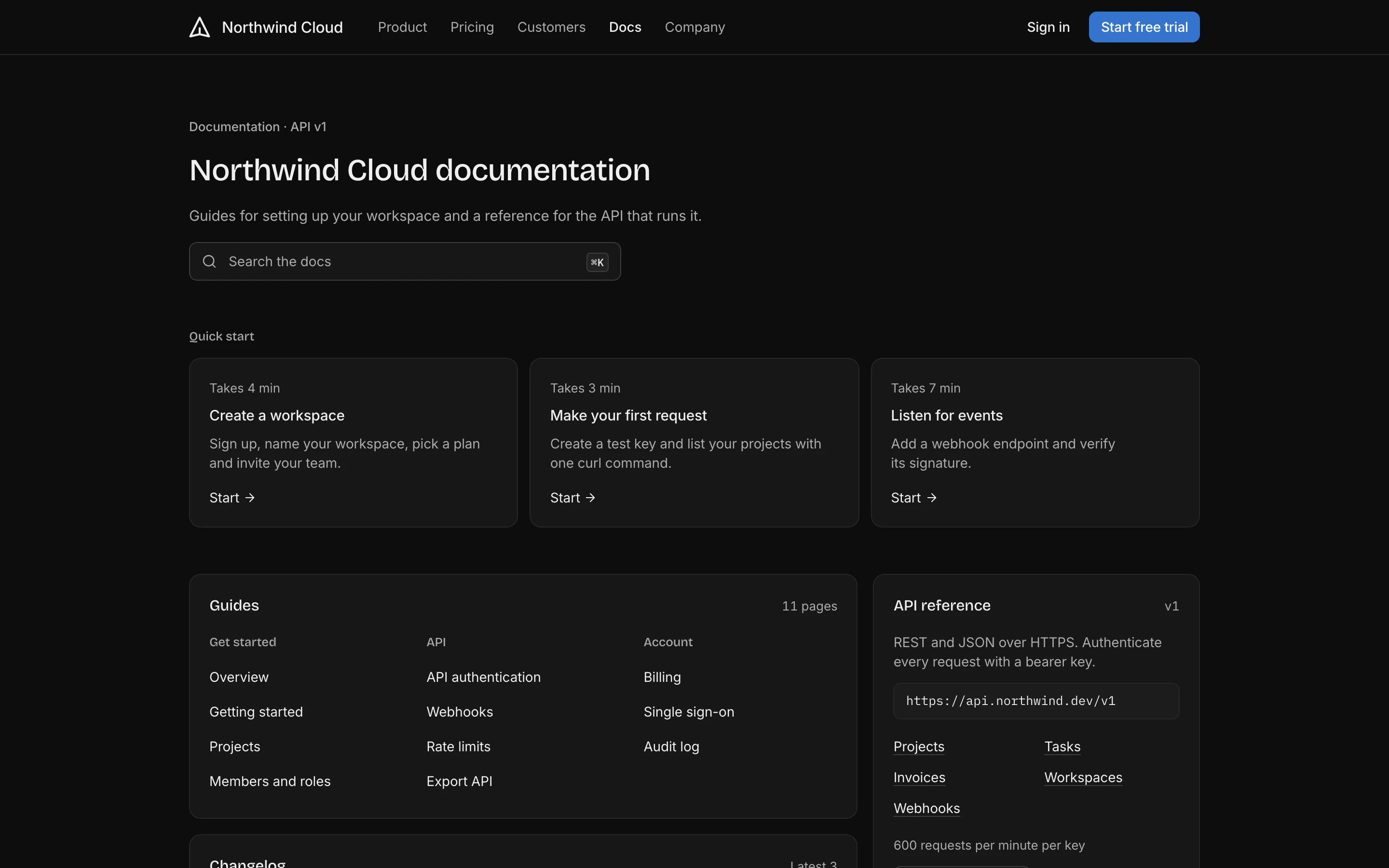Open the Customers nav item
Image resolution: width=1389 pixels, height=868 pixels.
coord(551,27)
